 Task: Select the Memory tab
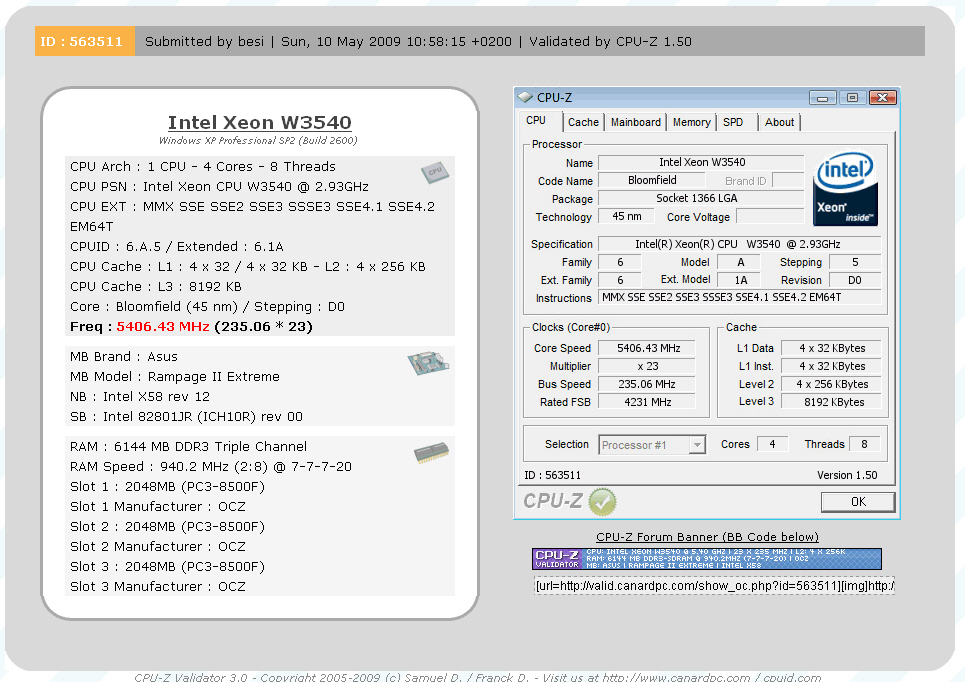tap(691, 122)
